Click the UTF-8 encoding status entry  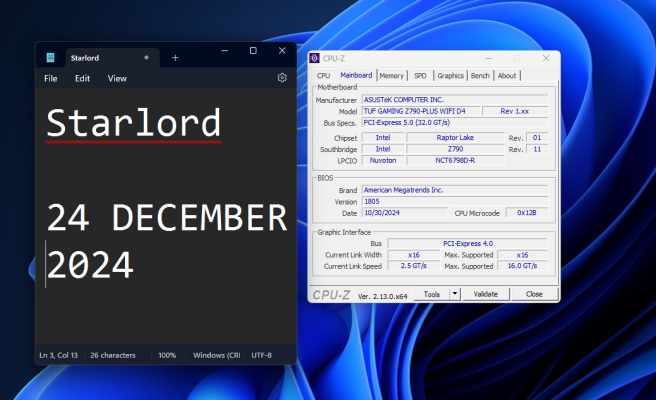[261, 355]
